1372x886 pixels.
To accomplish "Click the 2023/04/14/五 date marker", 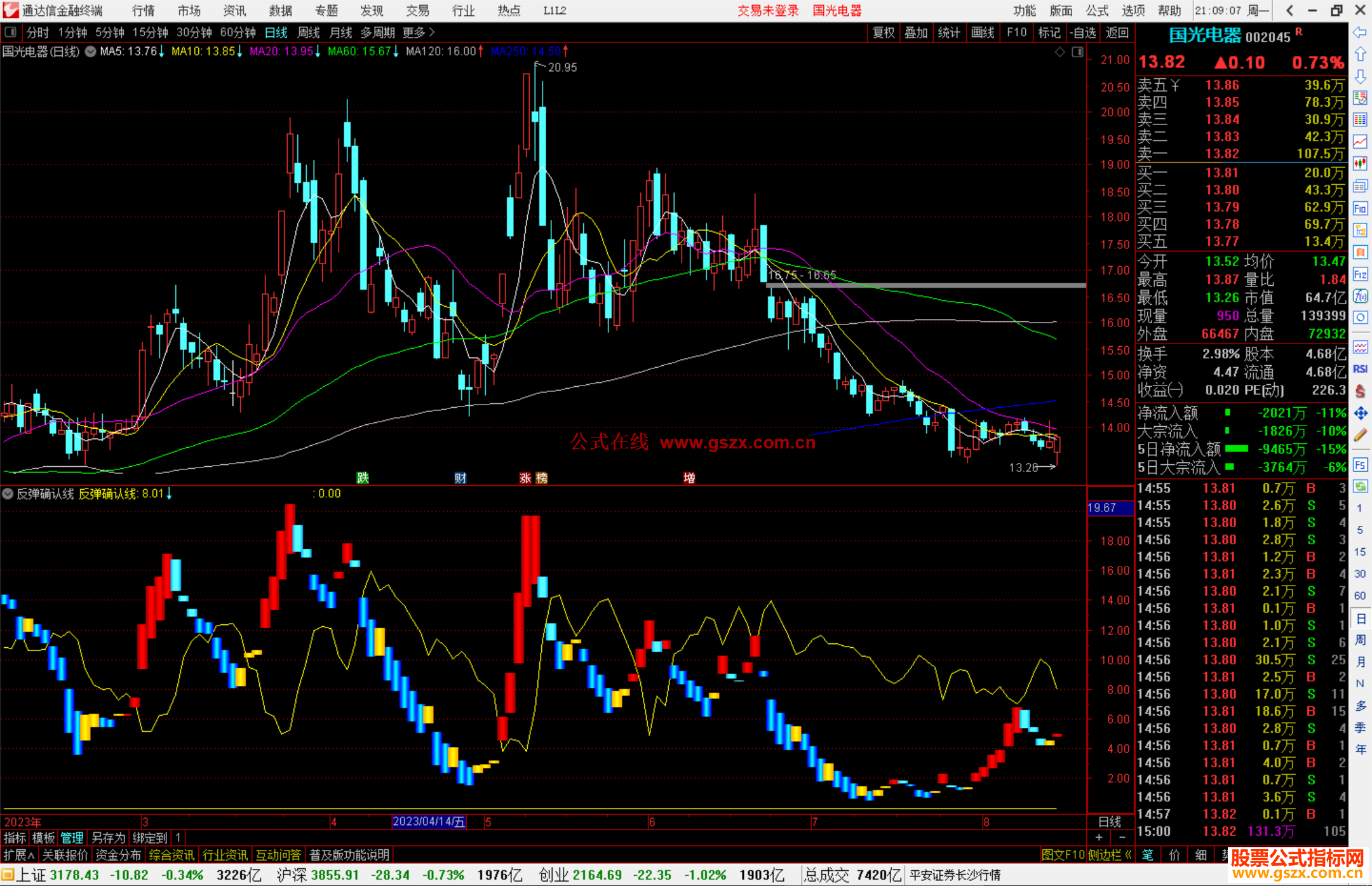I will click(x=429, y=822).
